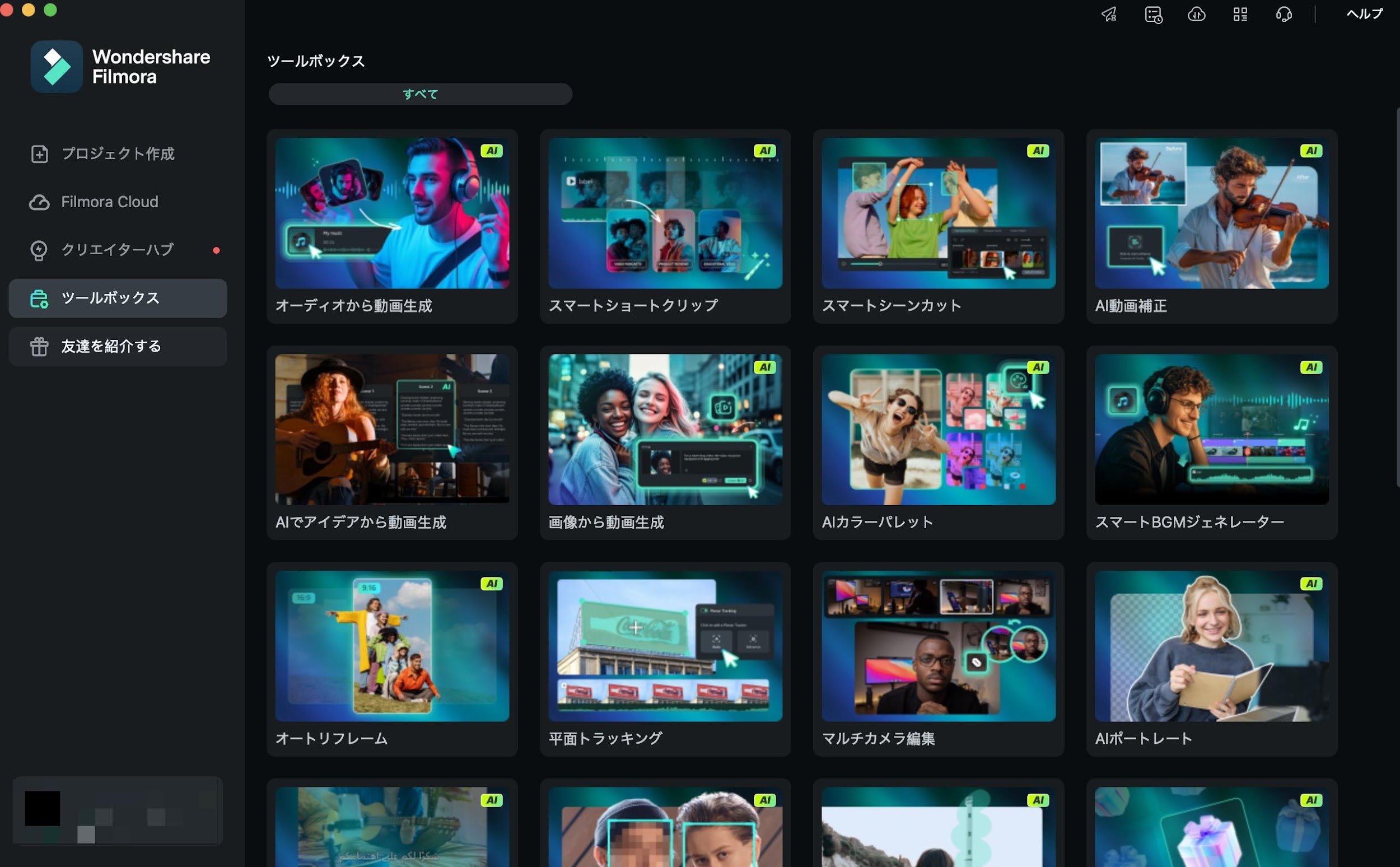Screen dimensions: 1400x867
Task: Click the ツールボックス toolbox icon
Action: coord(39,298)
